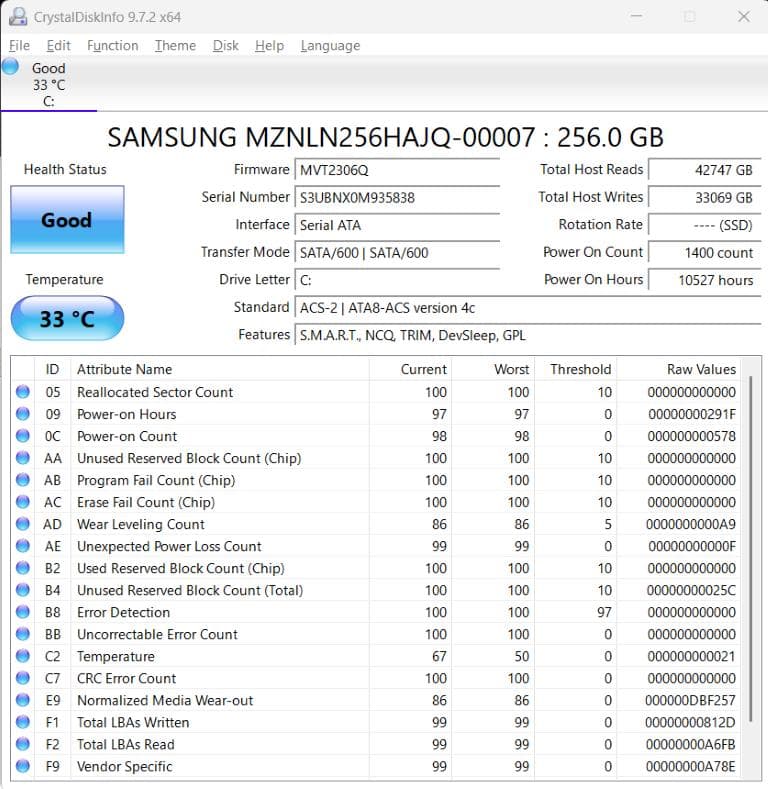Click raw value 000000DBF257 of Media Wear-out
The width and height of the screenshot is (768, 789).
tap(690, 700)
